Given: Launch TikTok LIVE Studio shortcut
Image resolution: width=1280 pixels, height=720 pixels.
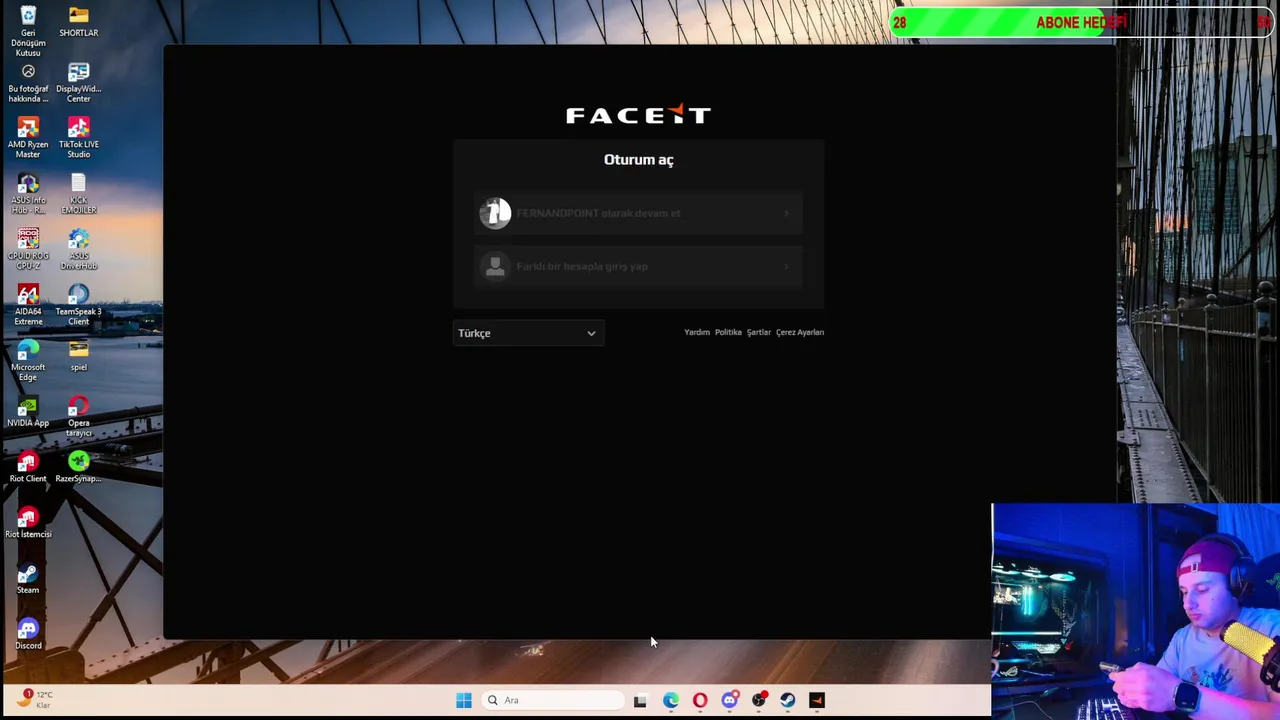Looking at the screenshot, I should 78,139.
